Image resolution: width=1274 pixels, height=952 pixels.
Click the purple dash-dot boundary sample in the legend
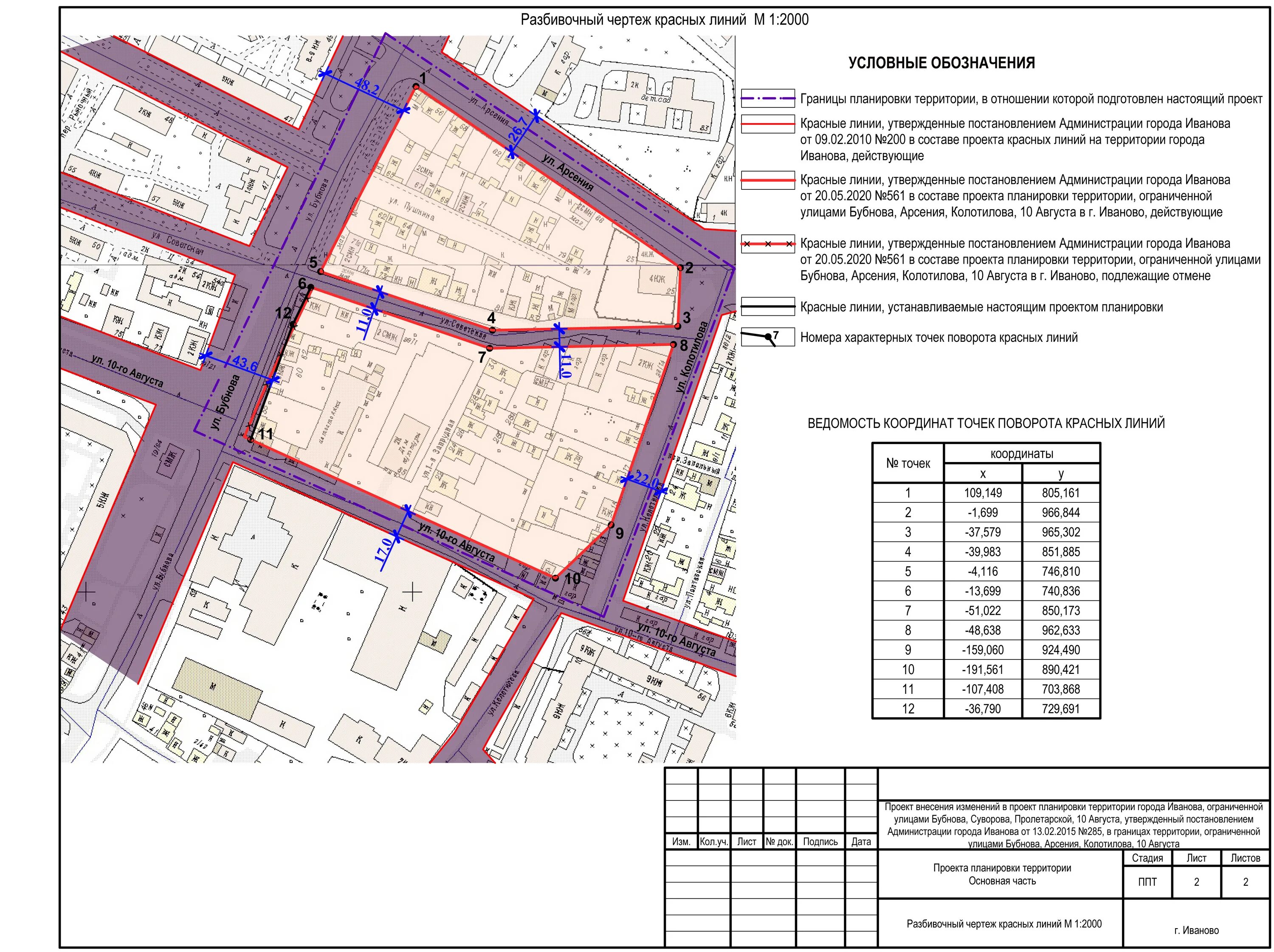point(767,98)
